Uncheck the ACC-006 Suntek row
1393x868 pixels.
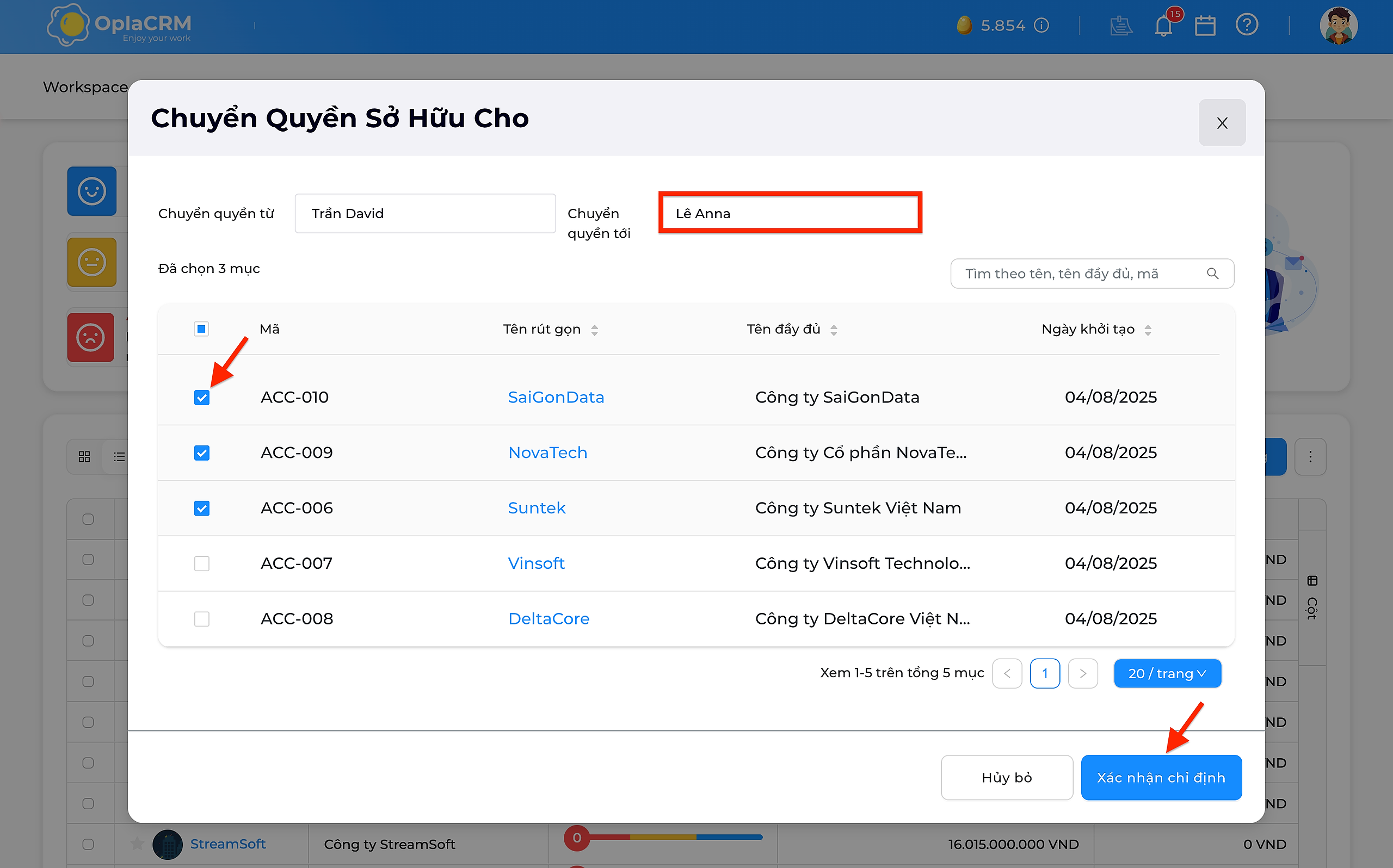201,508
